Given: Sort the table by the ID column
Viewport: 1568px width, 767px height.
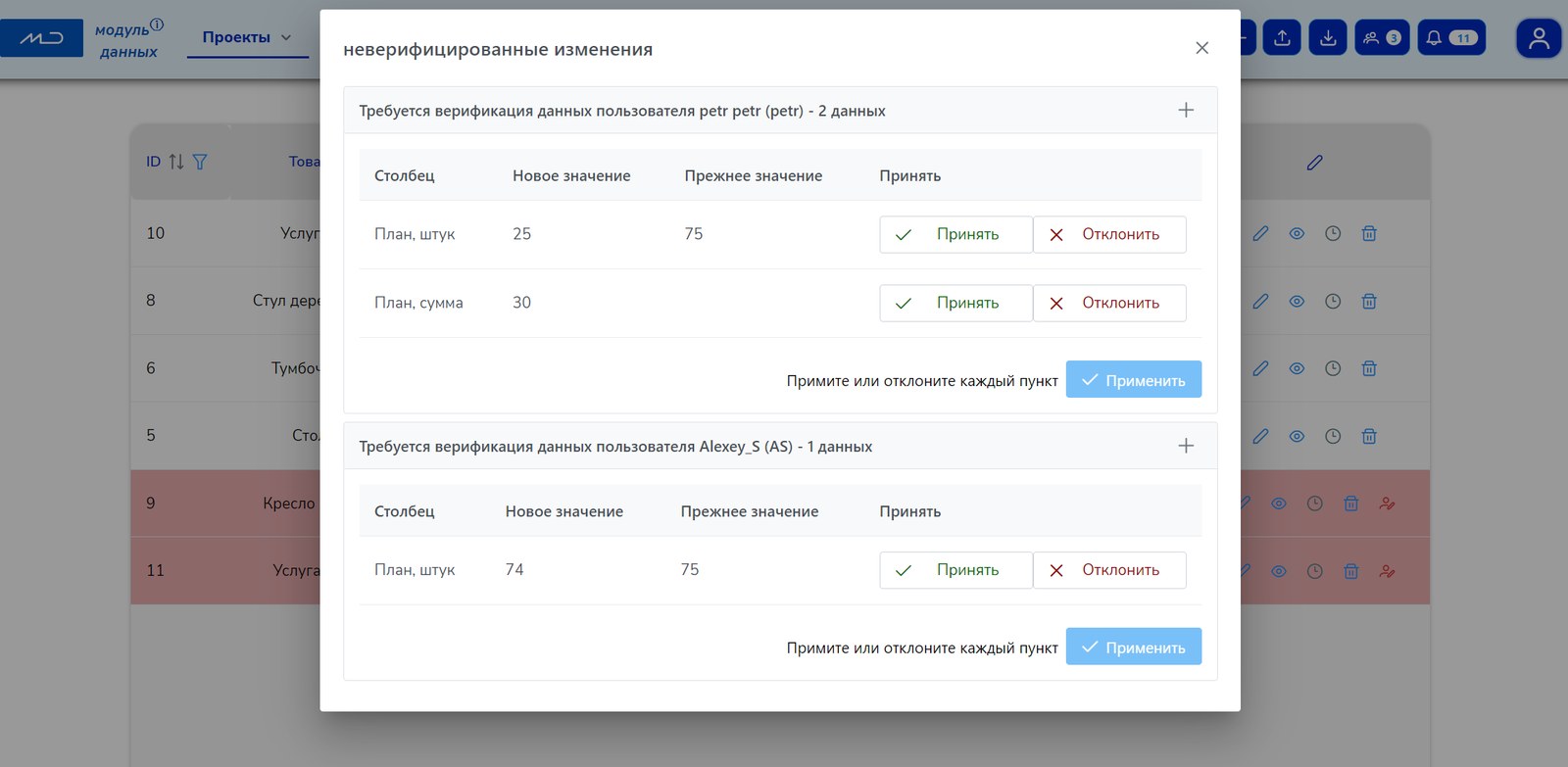Looking at the screenshot, I should point(176,162).
